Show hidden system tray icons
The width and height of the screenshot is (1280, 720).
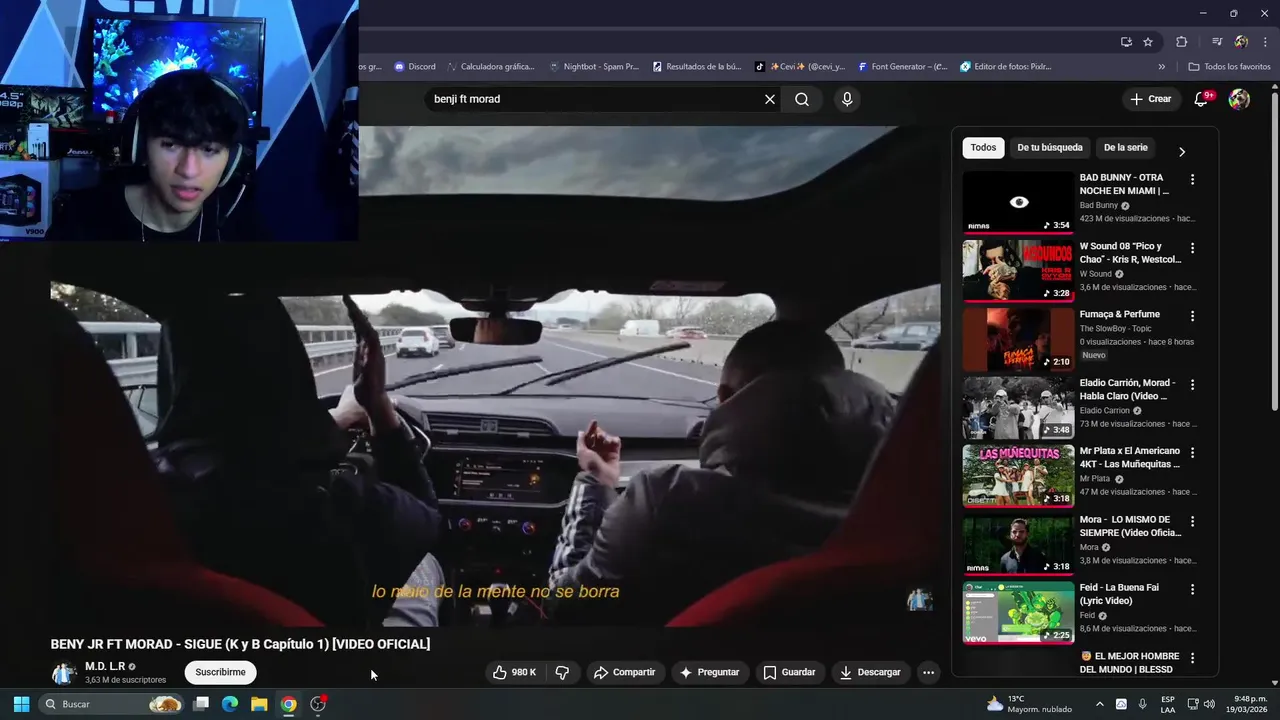(x=1100, y=704)
